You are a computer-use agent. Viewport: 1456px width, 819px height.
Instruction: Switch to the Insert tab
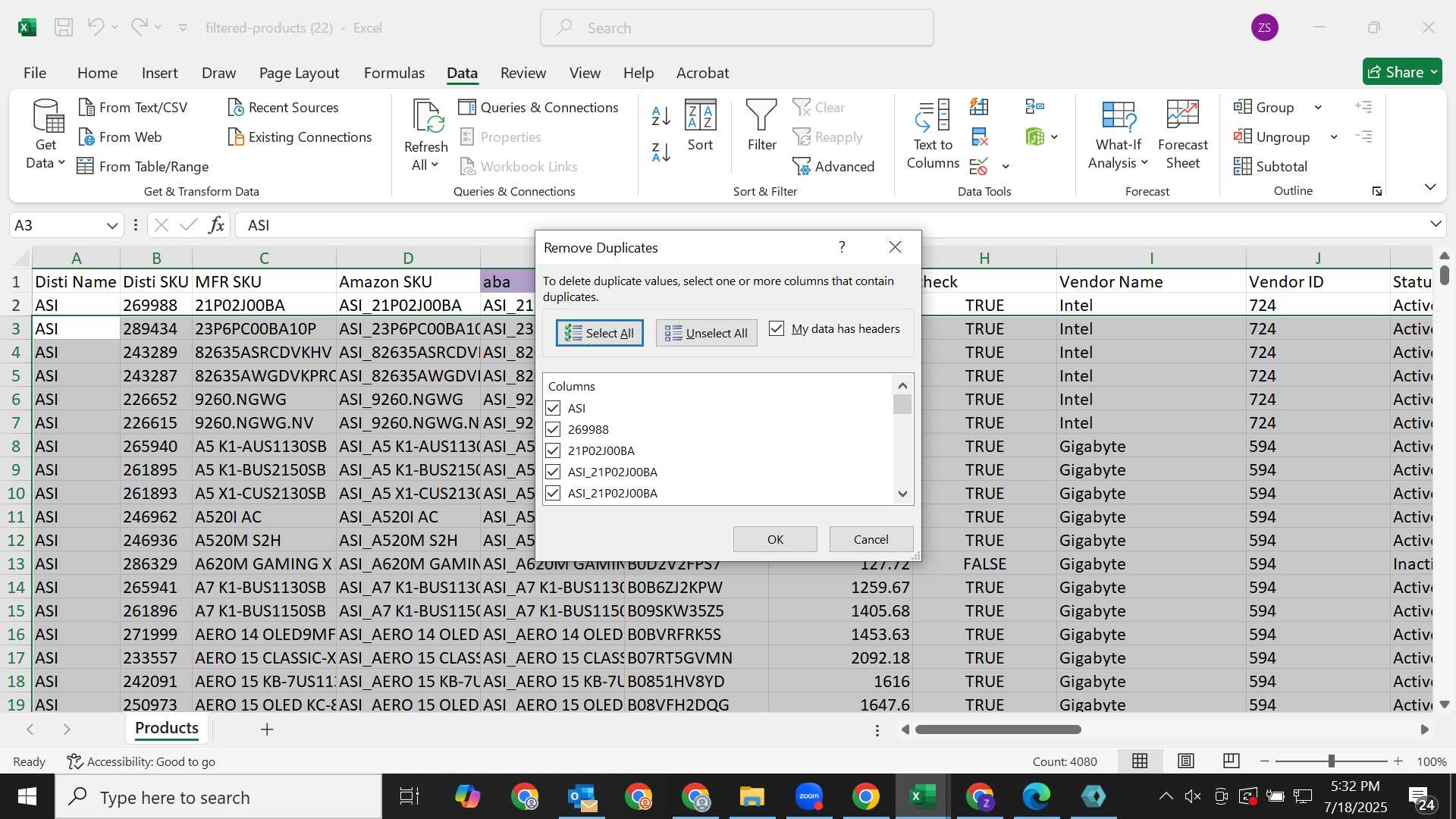159,73
